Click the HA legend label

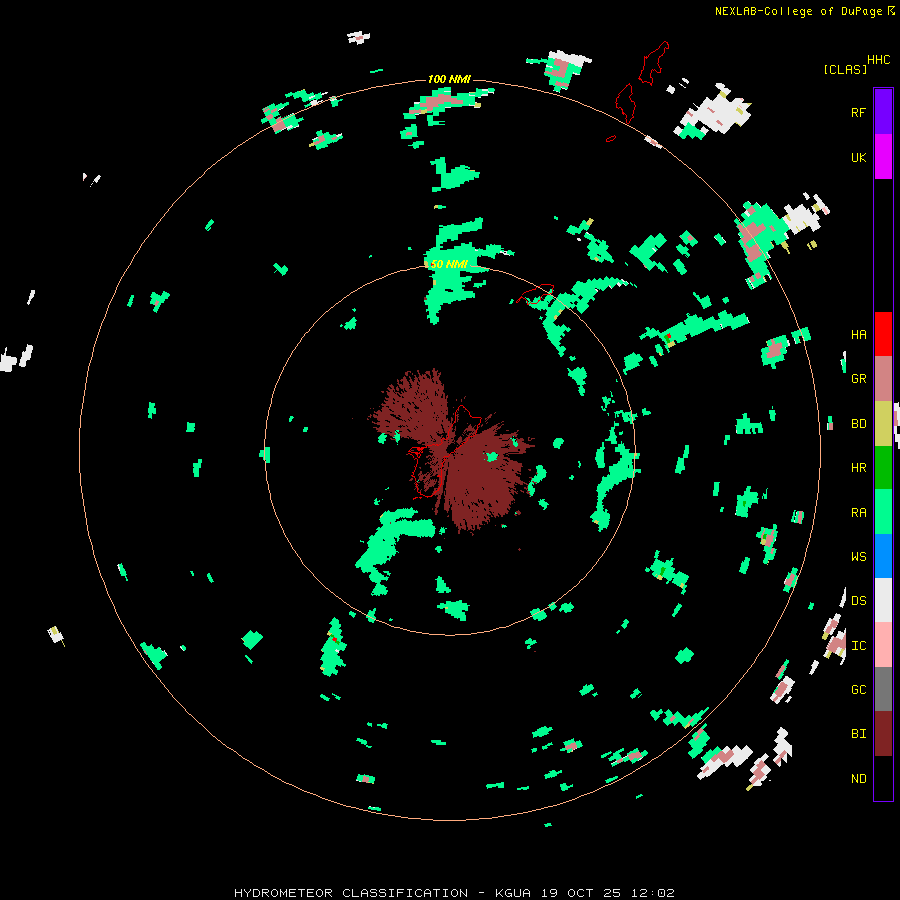[858, 334]
